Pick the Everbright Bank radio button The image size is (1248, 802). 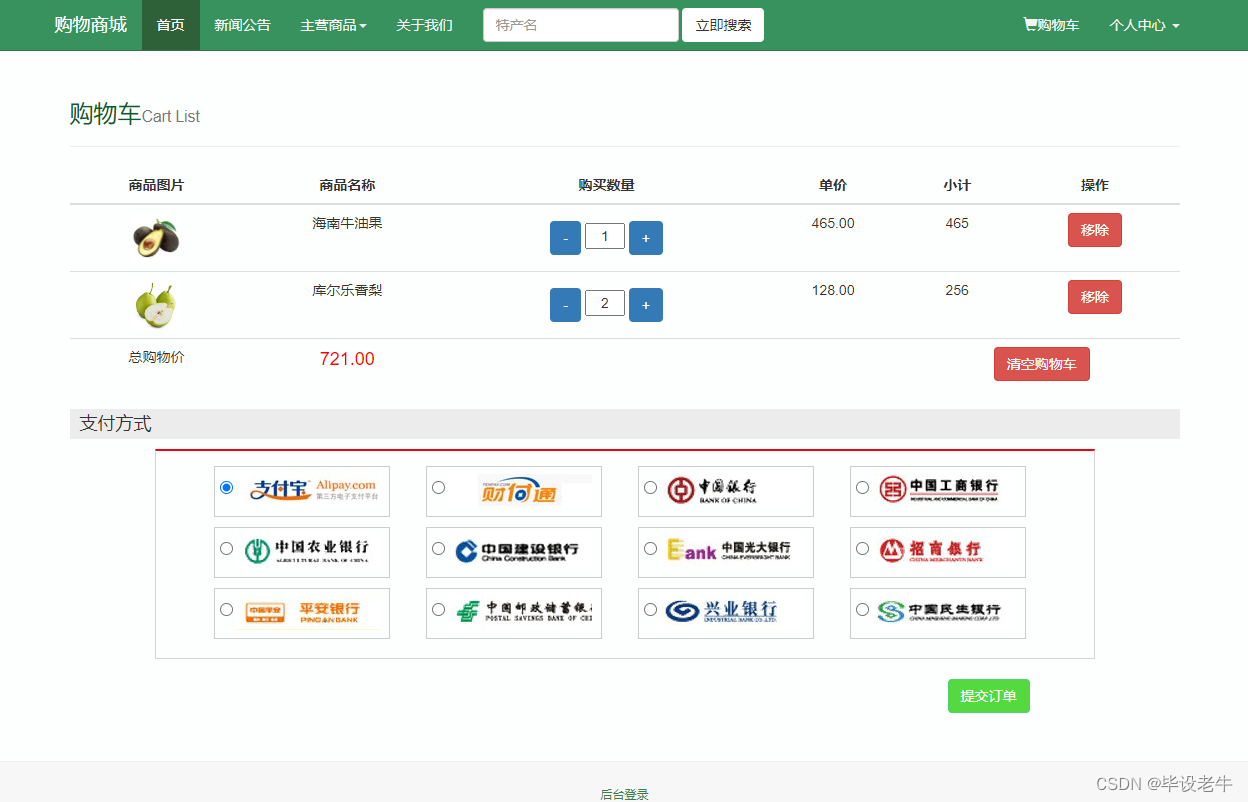point(651,549)
